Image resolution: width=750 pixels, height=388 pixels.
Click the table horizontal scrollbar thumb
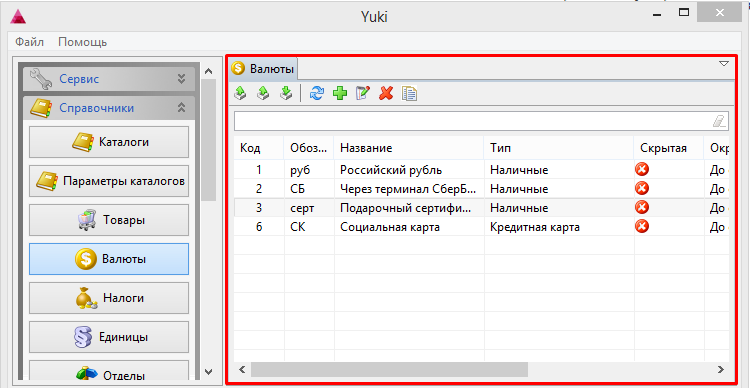point(389,369)
